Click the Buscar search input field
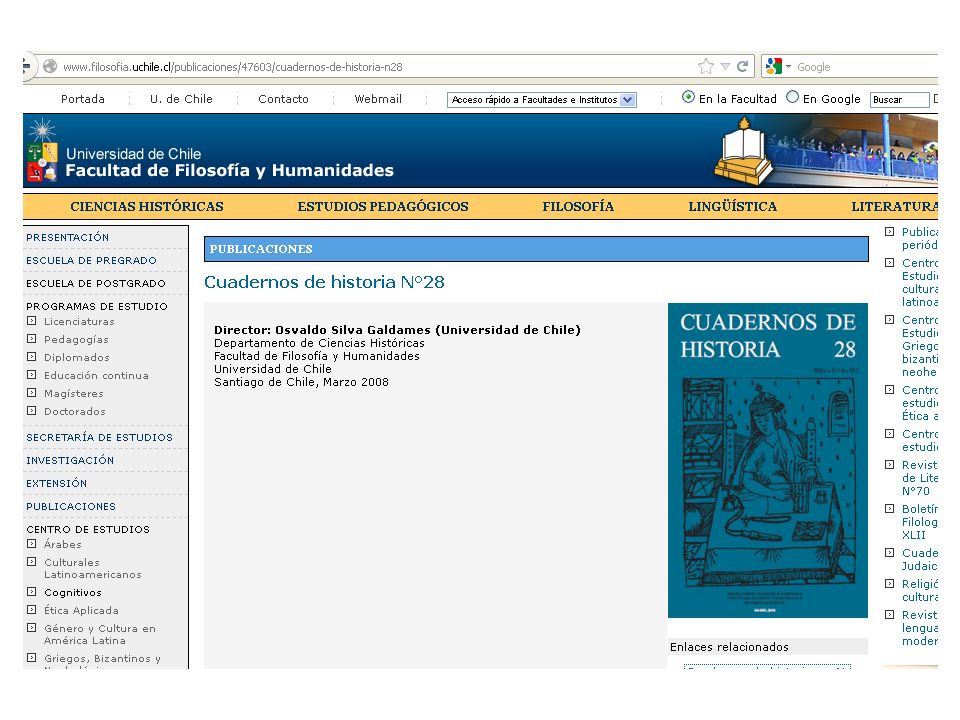This screenshot has width=960, height=720. coord(899,100)
